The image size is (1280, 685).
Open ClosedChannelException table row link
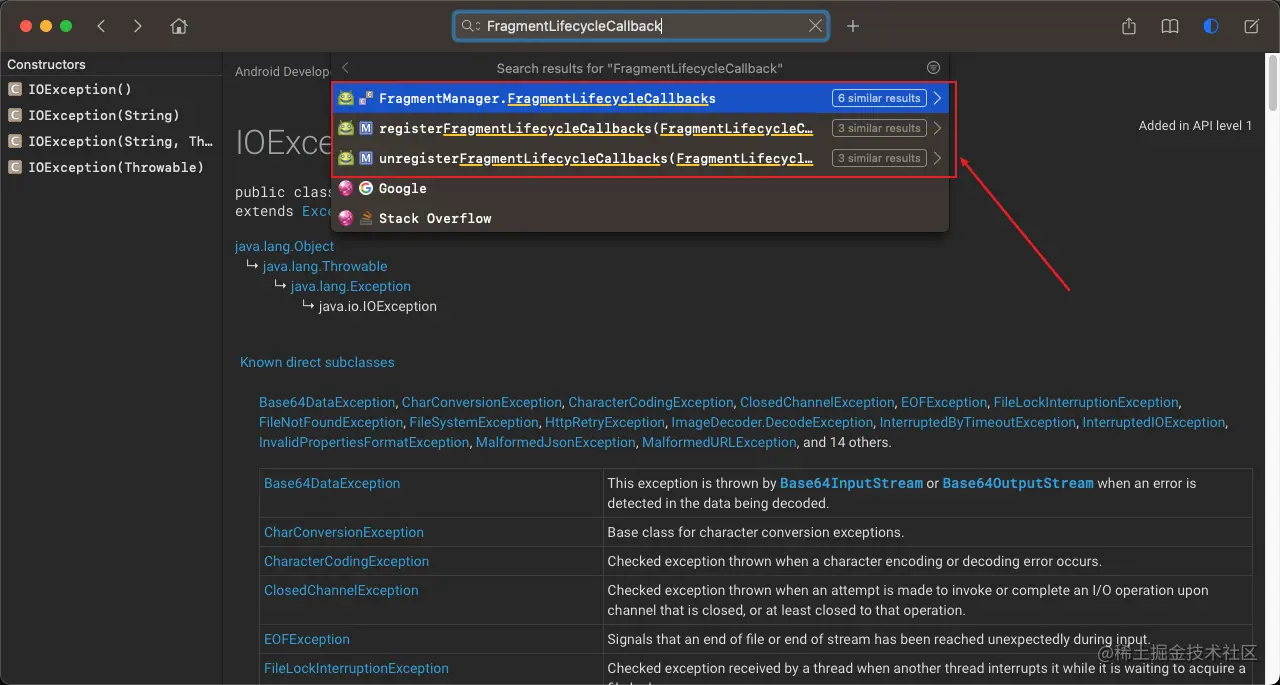point(341,590)
